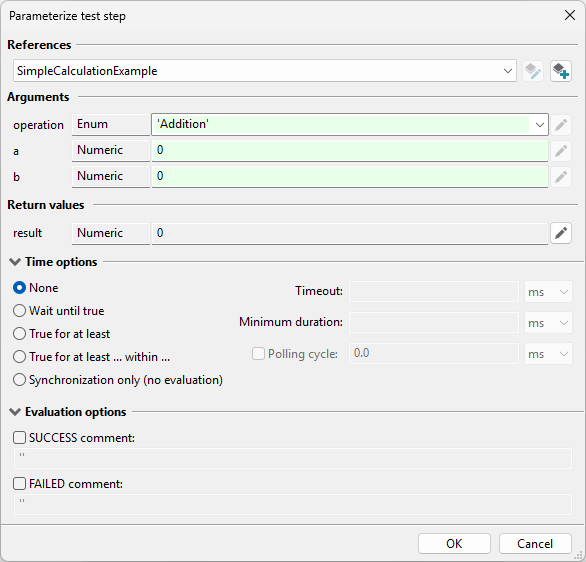Open the 'Addition' operation dropdown
The width and height of the screenshot is (586, 562).
(539, 125)
